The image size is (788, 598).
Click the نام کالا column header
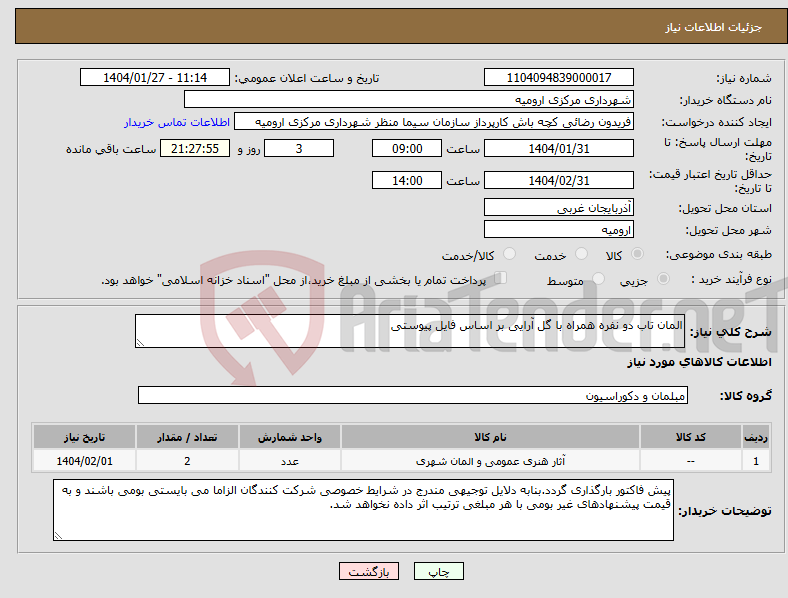pyautogui.click(x=490, y=437)
